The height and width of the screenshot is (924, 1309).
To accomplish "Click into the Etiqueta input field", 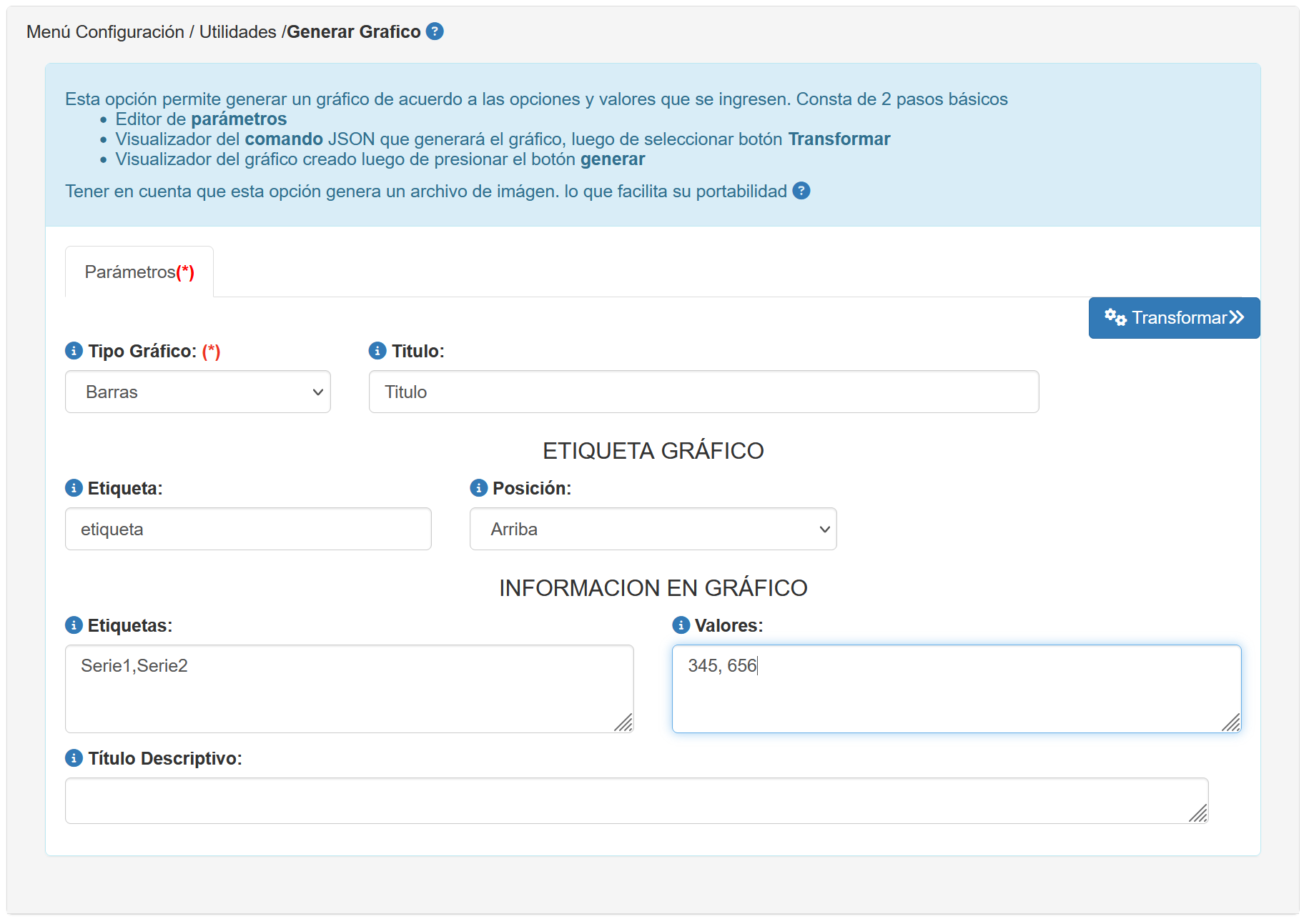I will (248, 529).
